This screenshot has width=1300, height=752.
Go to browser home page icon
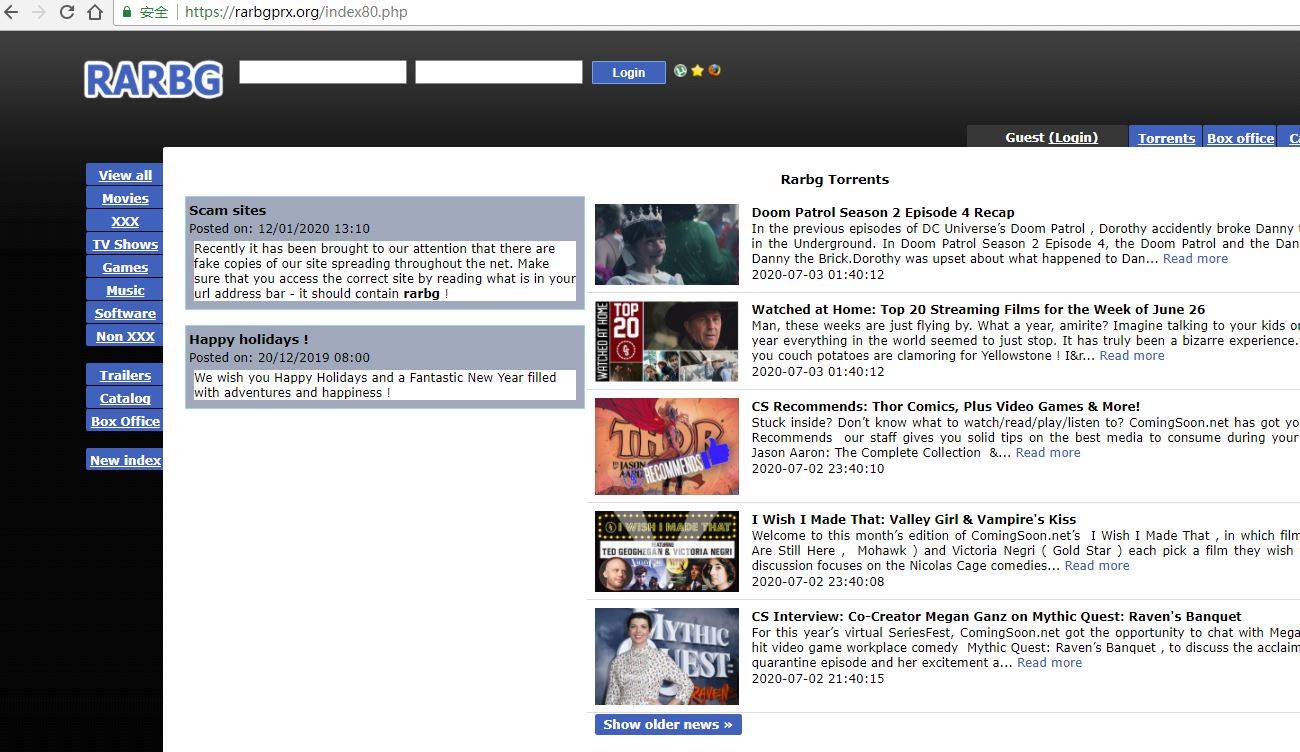pos(95,12)
